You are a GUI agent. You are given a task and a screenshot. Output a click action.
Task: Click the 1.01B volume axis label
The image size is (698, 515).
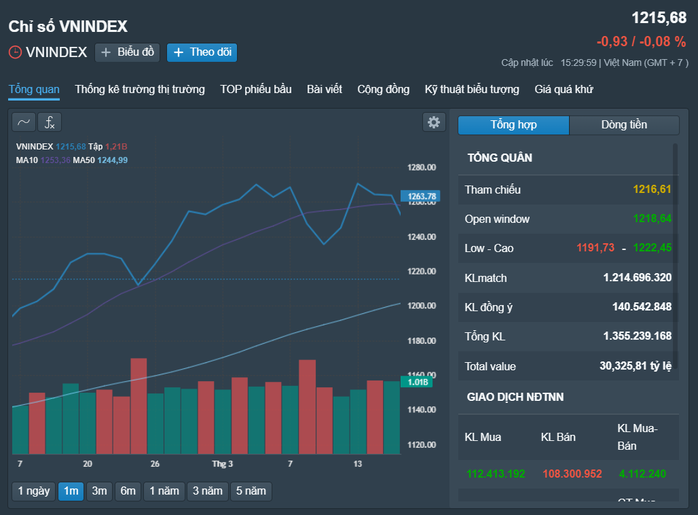[417, 382]
